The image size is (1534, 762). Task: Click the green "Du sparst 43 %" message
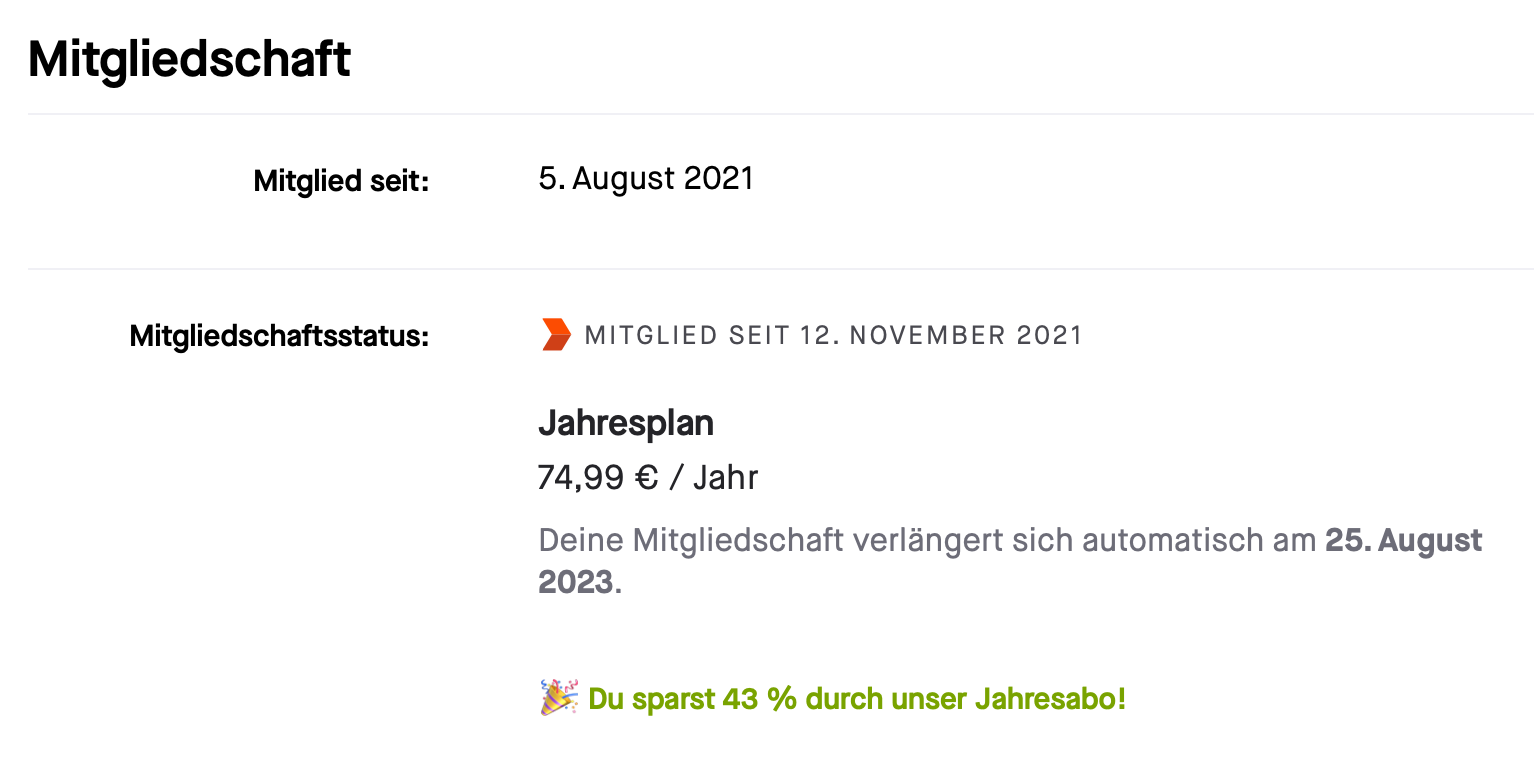point(856,698)
